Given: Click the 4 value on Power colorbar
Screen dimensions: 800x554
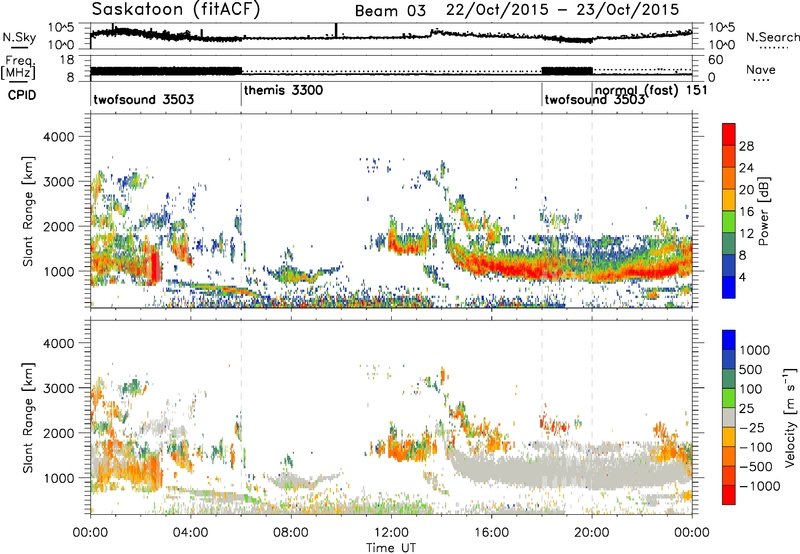Looking at the screenshot, I should 742,277.
